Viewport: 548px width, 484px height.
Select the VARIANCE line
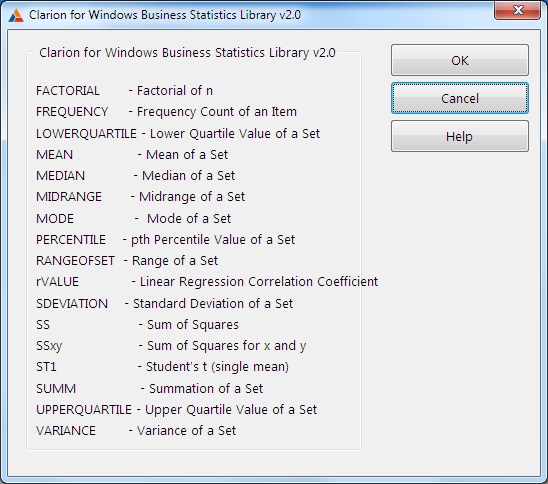[136, 431]
